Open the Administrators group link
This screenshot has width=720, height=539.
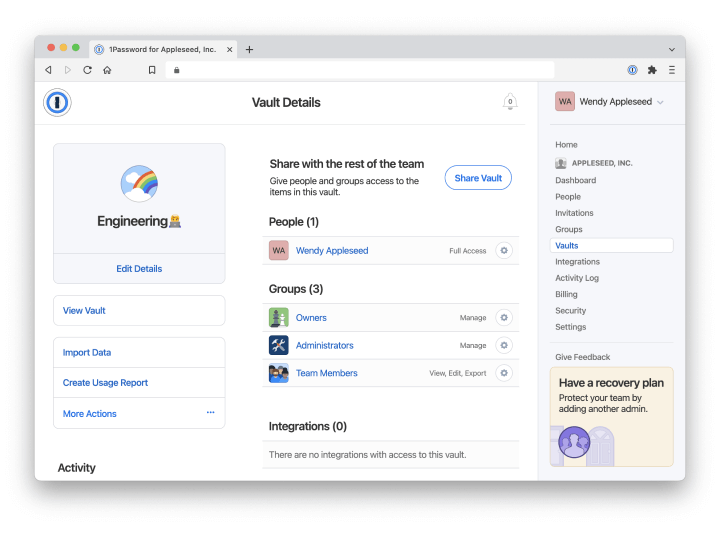[325, 345]
